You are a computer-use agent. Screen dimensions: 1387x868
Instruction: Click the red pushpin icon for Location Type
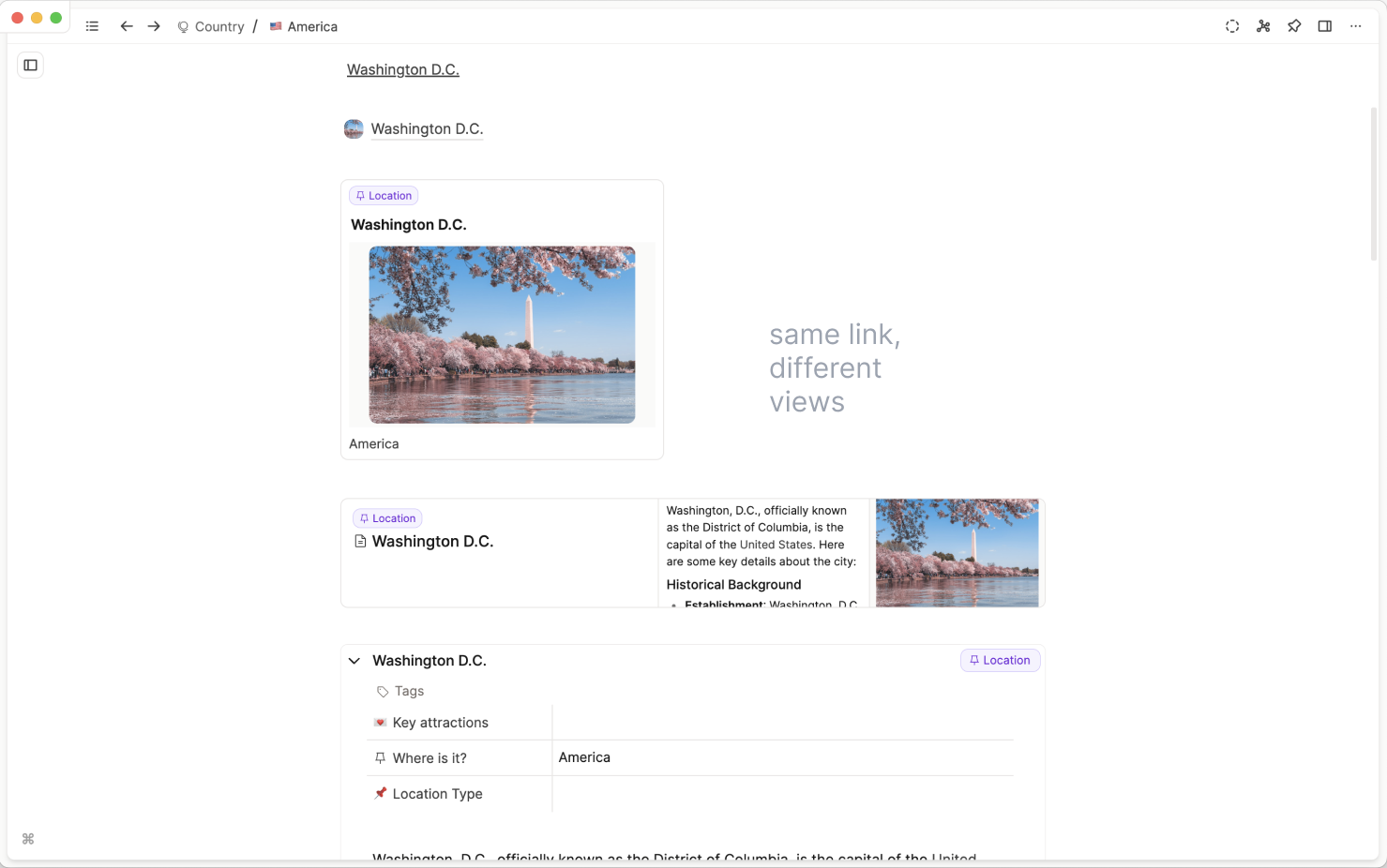[380, 794]
